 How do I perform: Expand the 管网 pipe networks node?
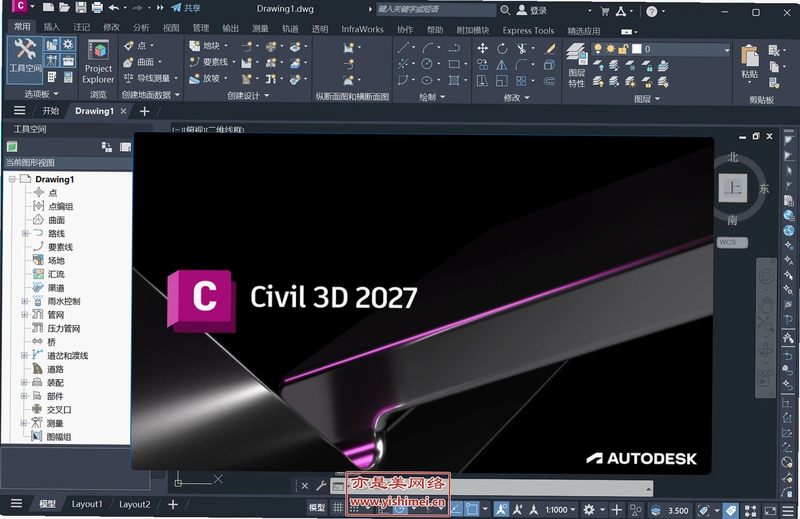tap(24, 314)
